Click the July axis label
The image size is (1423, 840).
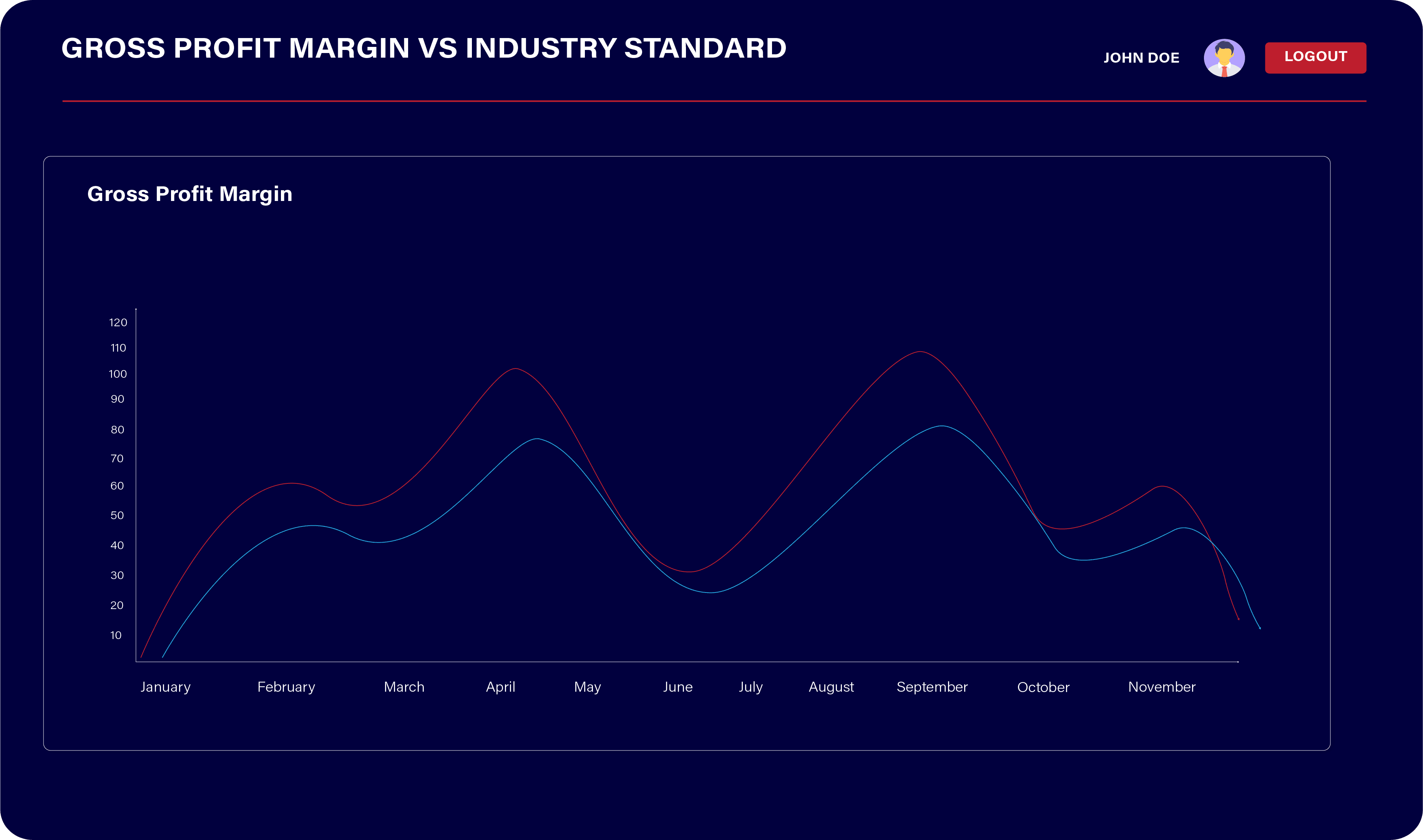(x=751, y=687)
